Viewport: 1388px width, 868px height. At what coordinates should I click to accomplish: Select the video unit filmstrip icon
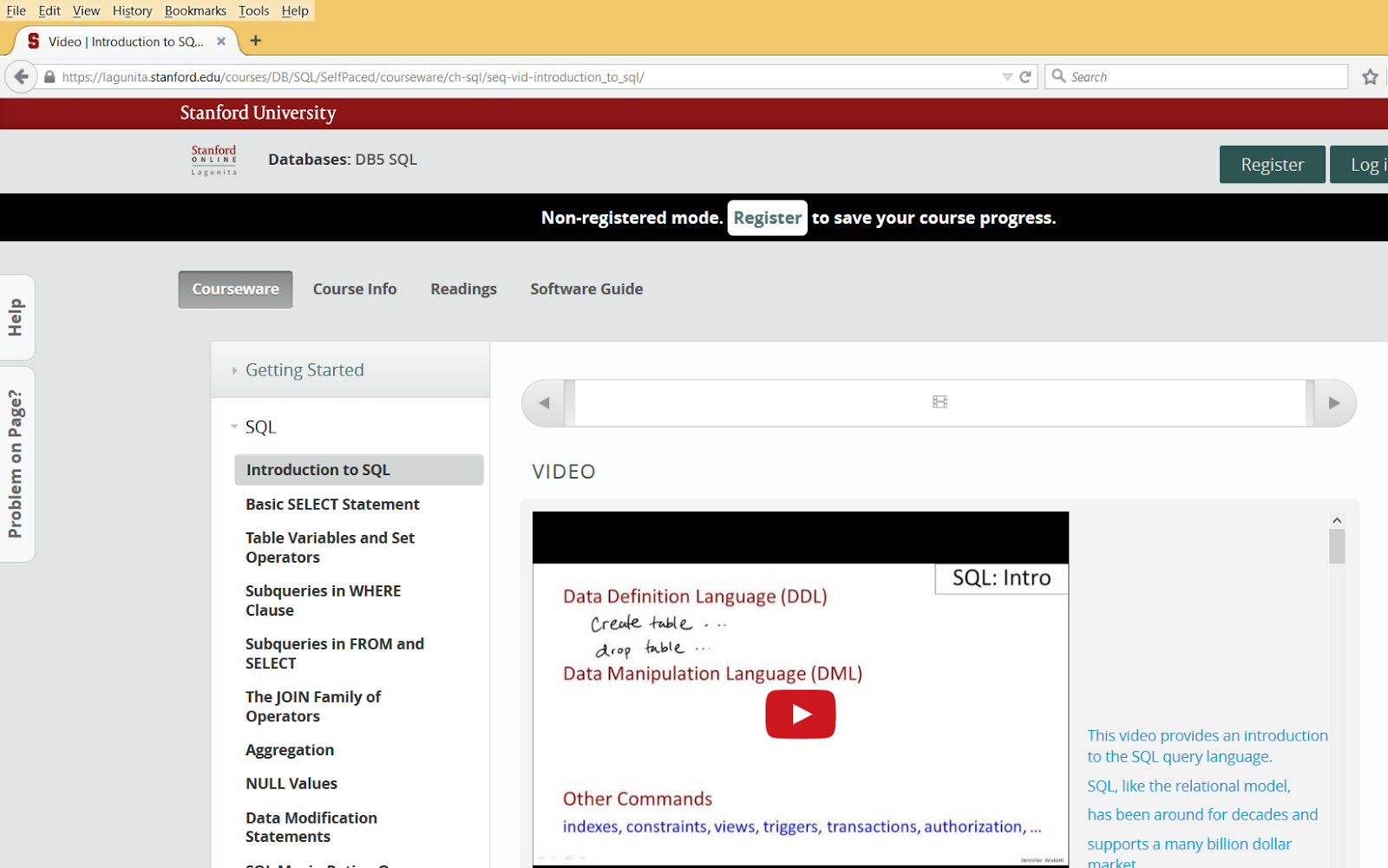click(940, 401)
